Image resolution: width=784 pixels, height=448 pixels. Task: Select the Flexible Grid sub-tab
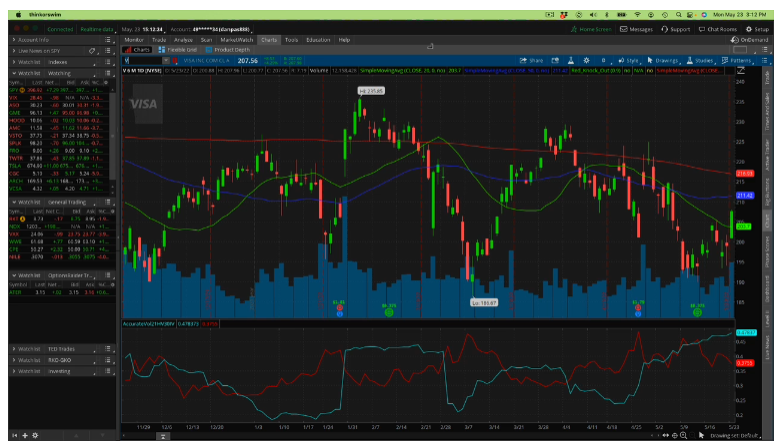178,50
